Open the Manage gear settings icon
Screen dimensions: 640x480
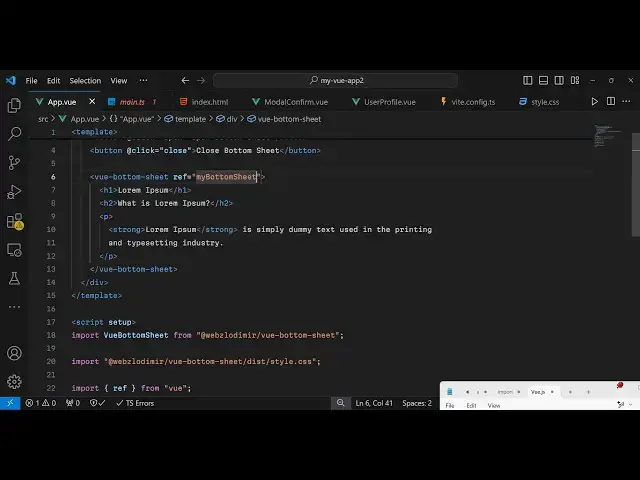pos(14,382)
